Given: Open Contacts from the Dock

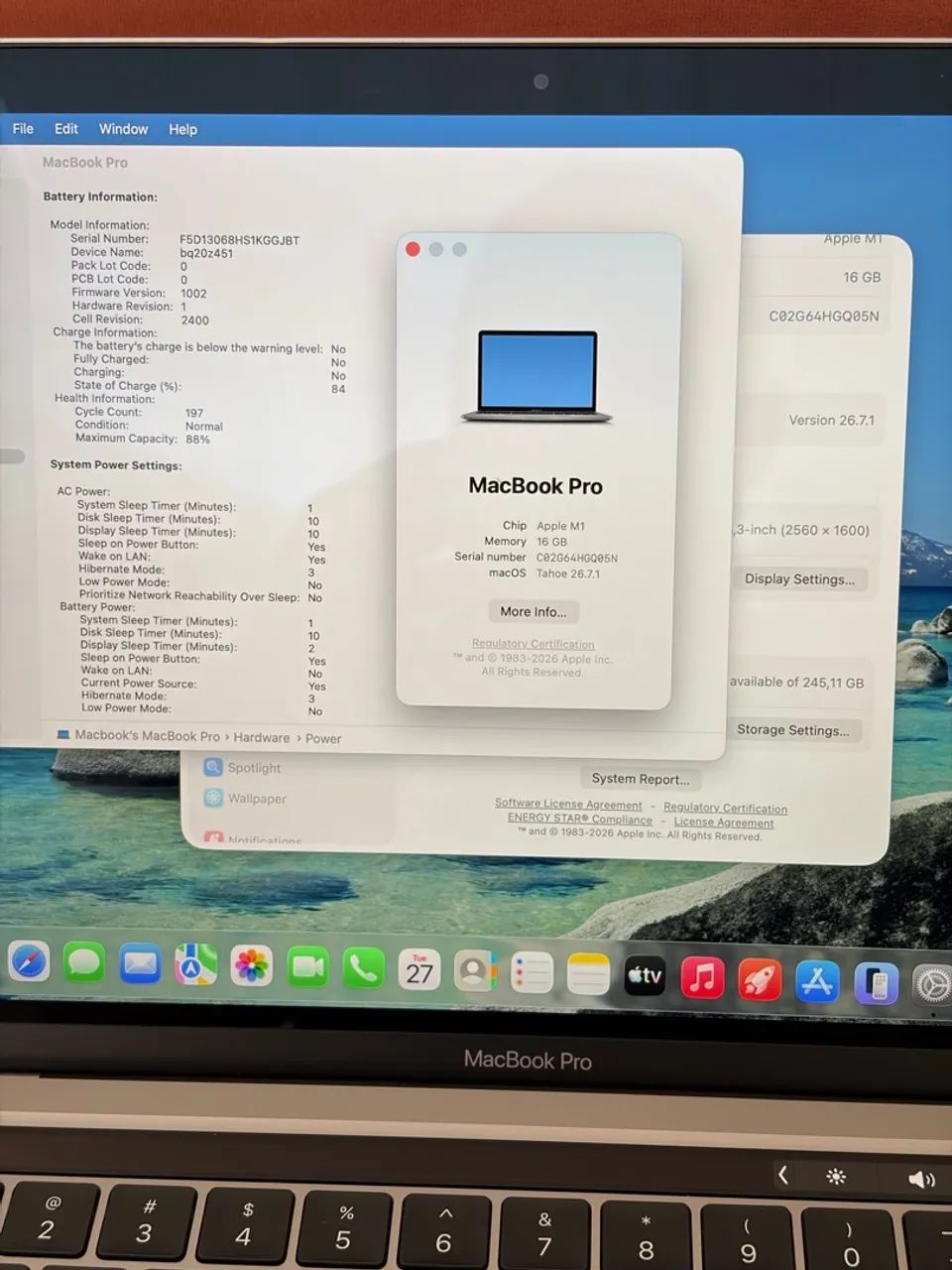Looking at the screenshot, I should pyautogui.click(x=475, y=970).
